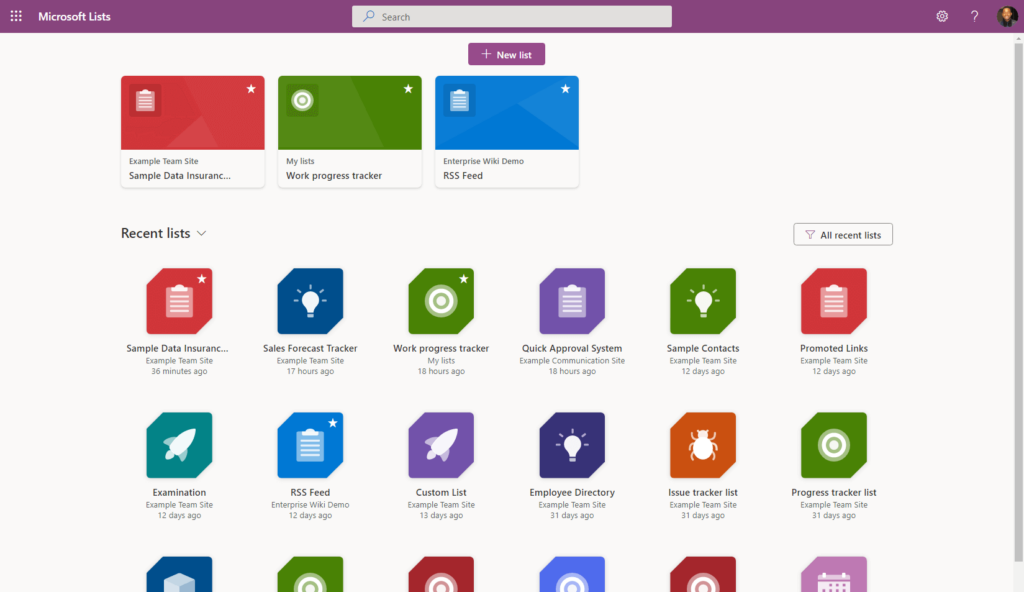Screen dimensions: 1024x592
Task: Open the All recent lists filter
Action: tap(842, 235)
